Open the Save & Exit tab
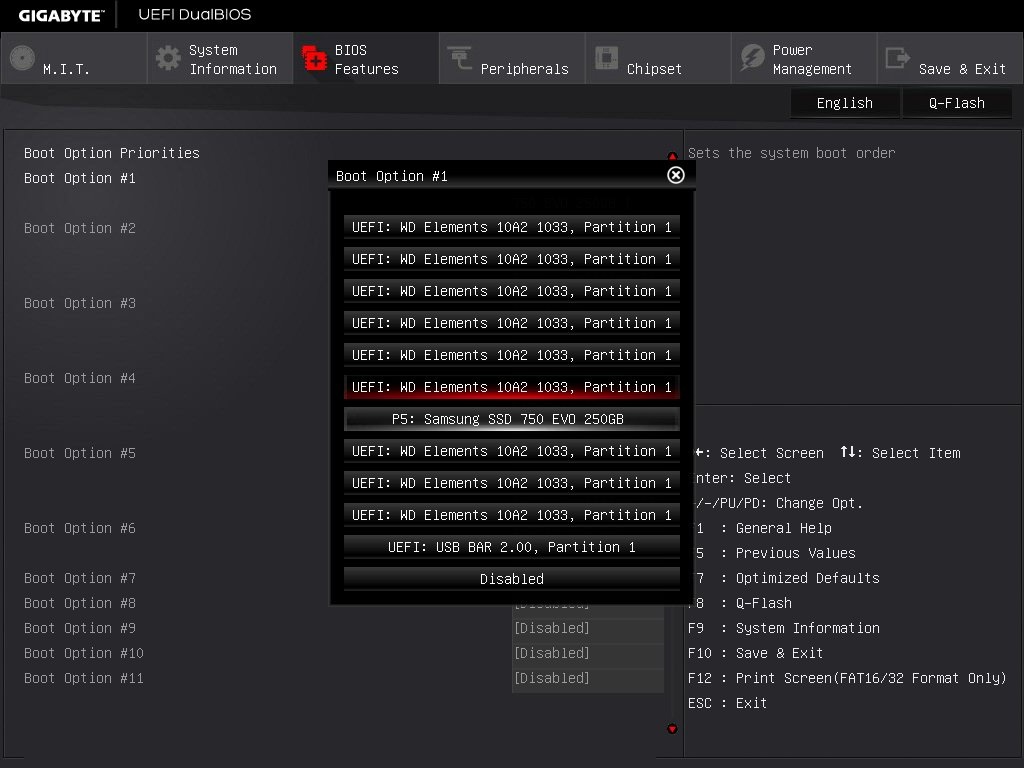 [950, 58]
